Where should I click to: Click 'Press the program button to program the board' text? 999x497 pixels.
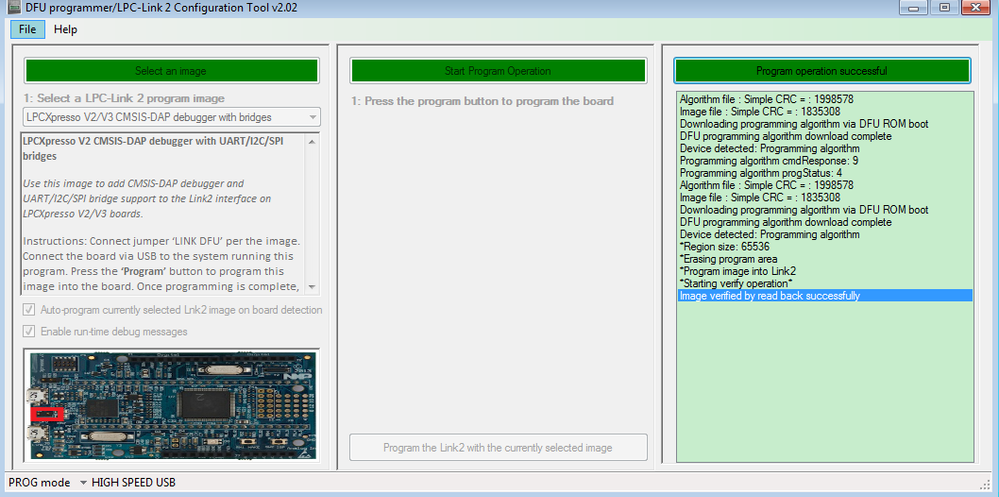point(483,101)
